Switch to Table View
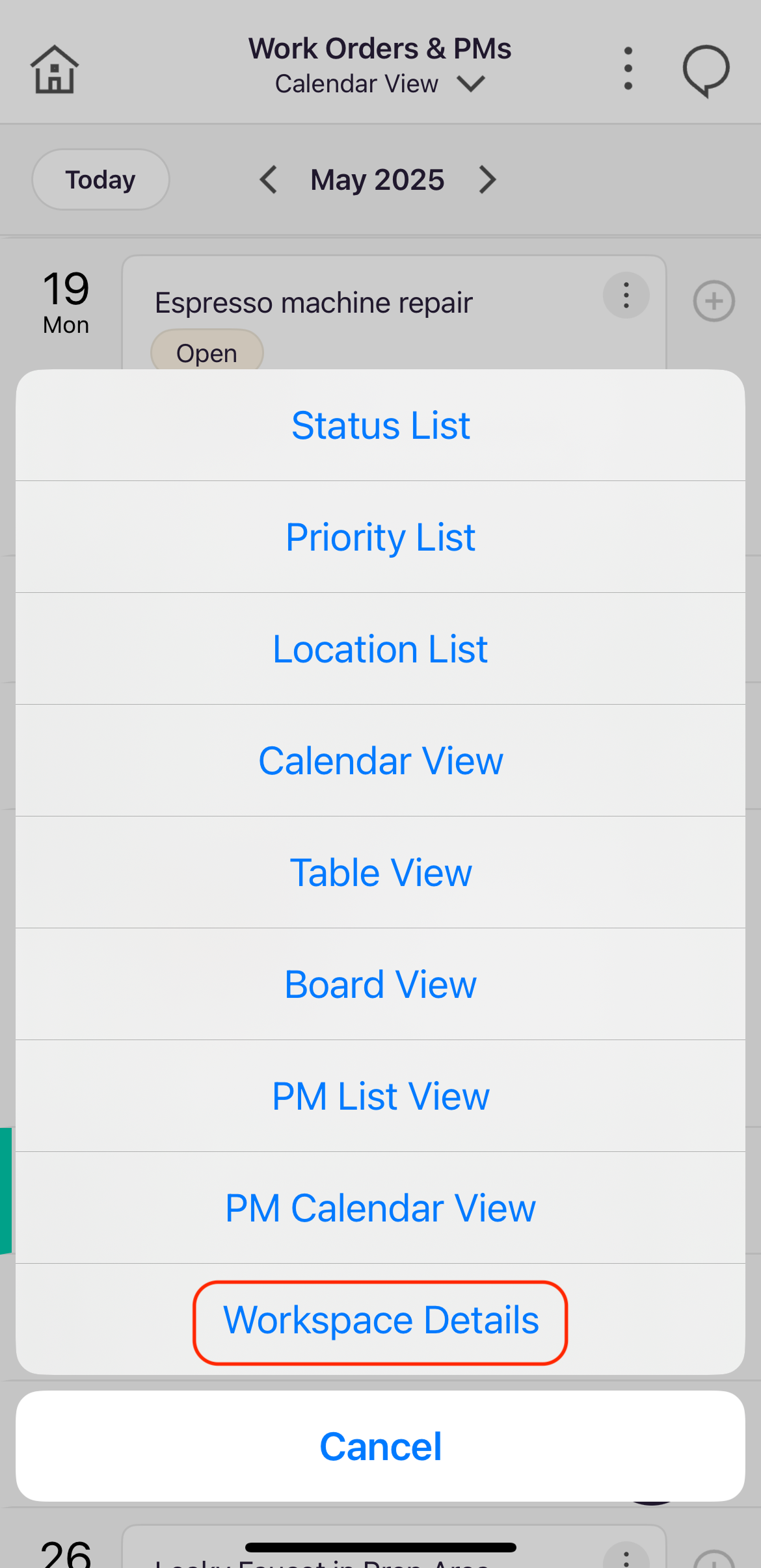 tap(380, 873)
